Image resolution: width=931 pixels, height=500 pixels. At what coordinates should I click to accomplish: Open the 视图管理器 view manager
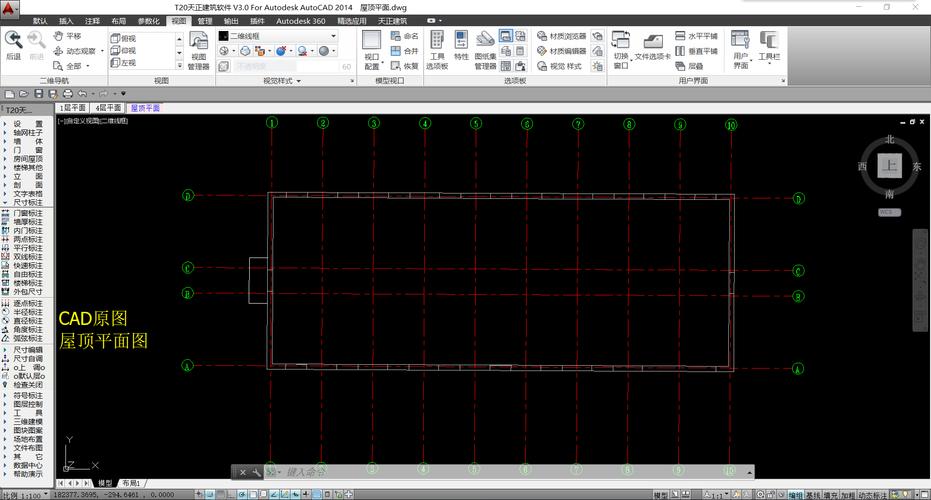coord(199,50)
